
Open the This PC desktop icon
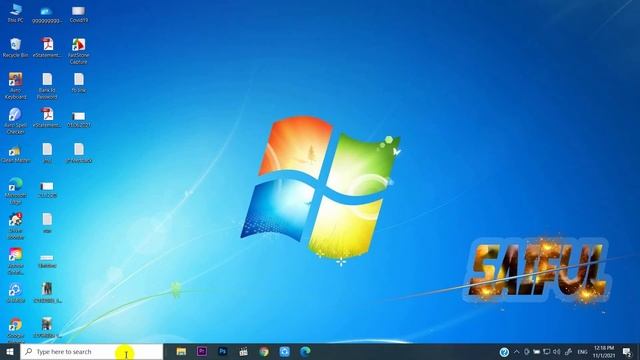16,13
